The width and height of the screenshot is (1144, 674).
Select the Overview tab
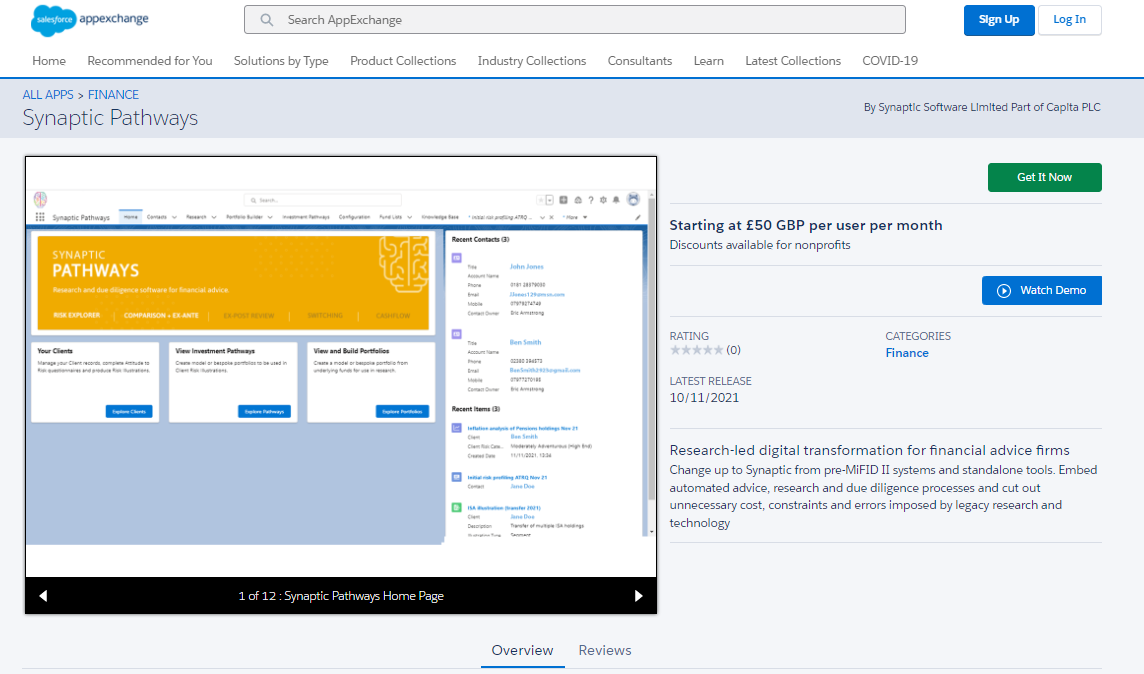coord(522,650)
